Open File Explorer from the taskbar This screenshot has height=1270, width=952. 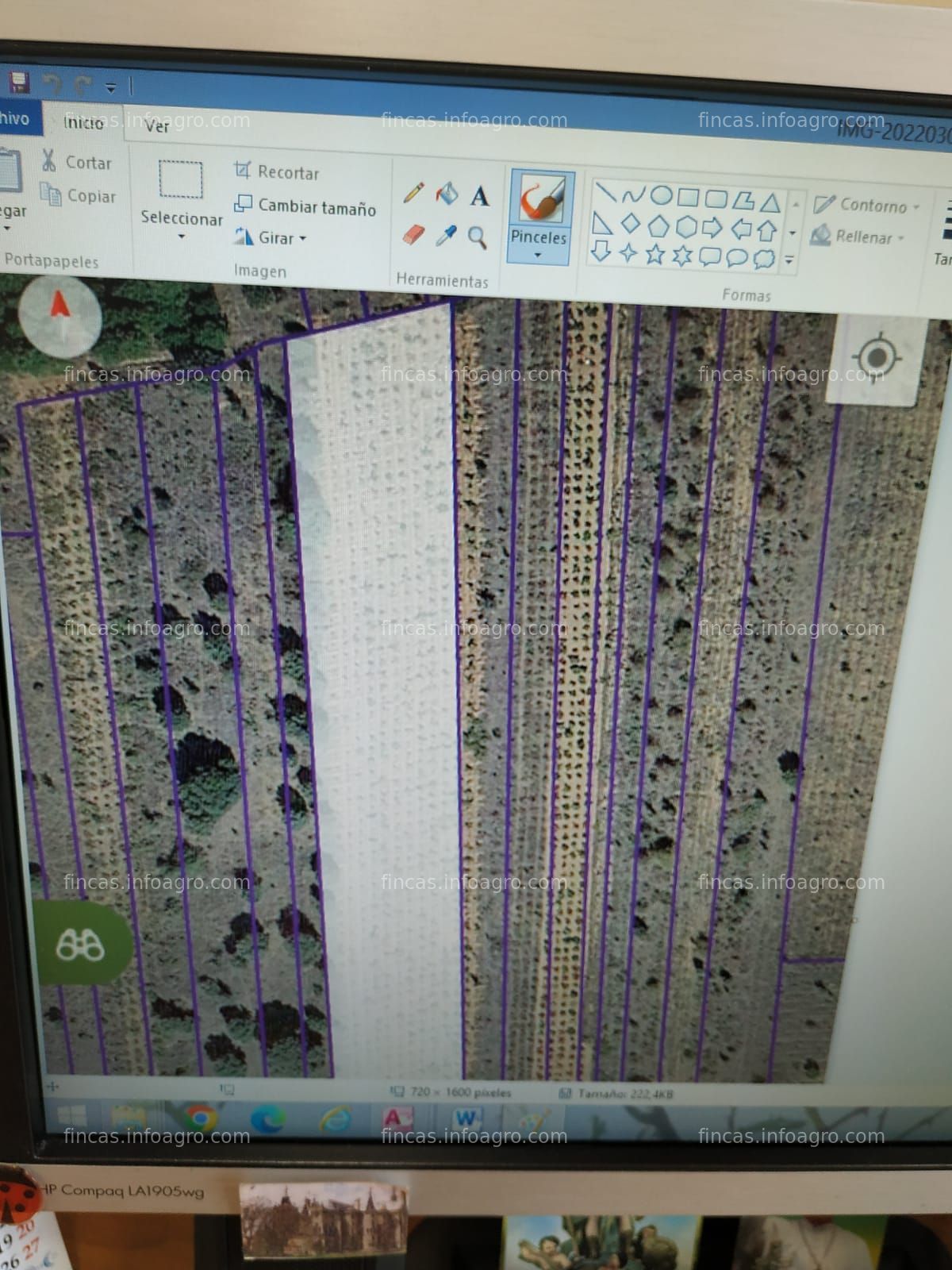(127, 1118)
